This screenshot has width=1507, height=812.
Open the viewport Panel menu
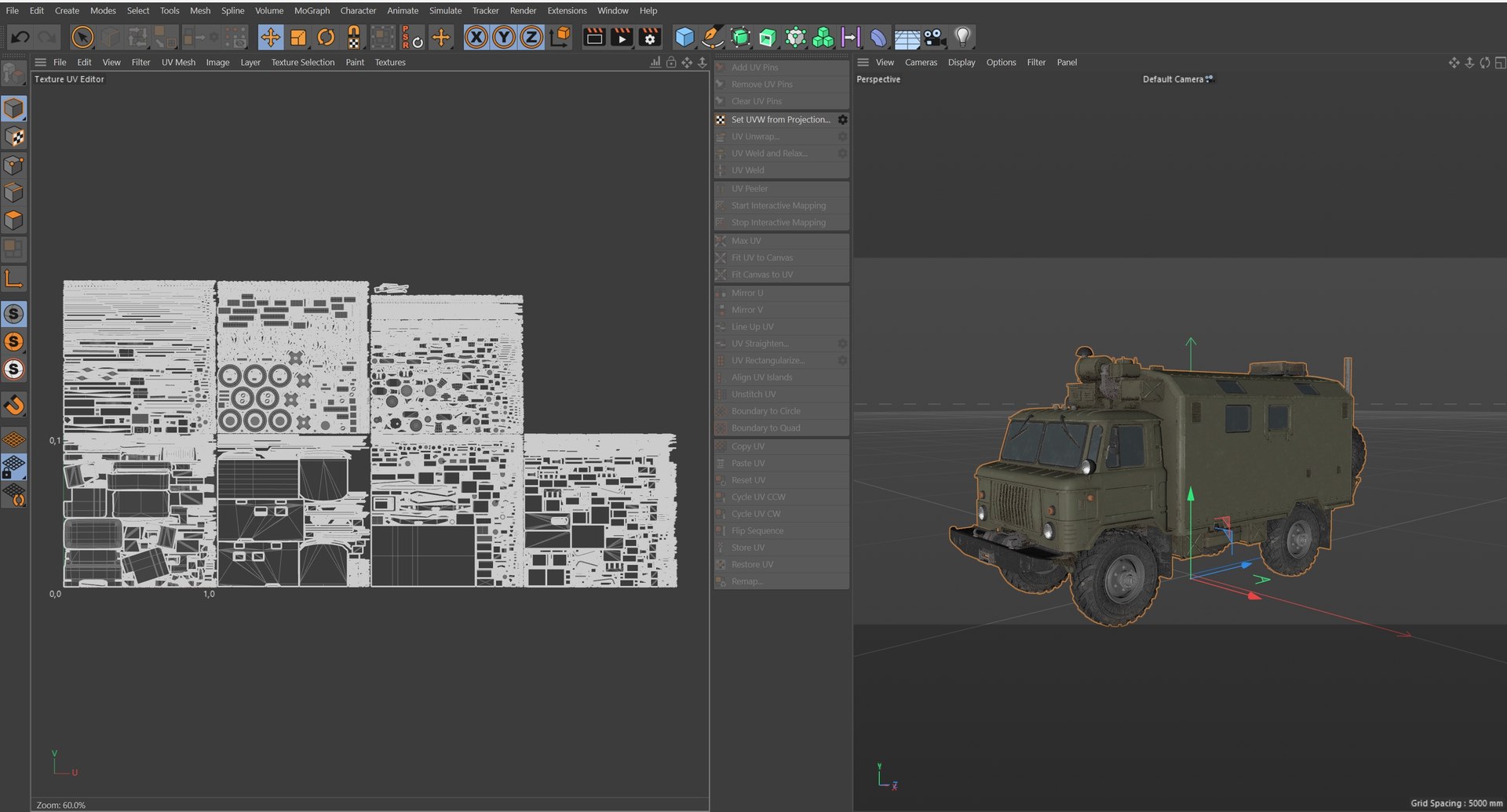pos(1067,62)
